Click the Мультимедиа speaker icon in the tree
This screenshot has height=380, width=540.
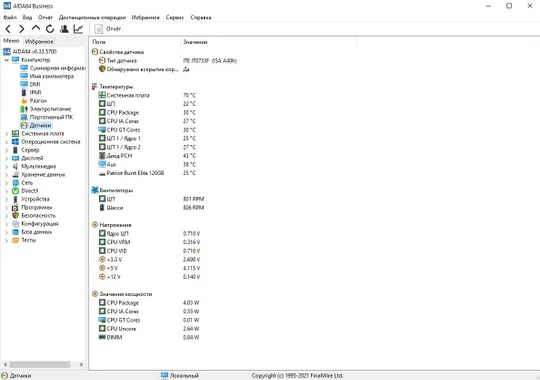pos(15,166)
